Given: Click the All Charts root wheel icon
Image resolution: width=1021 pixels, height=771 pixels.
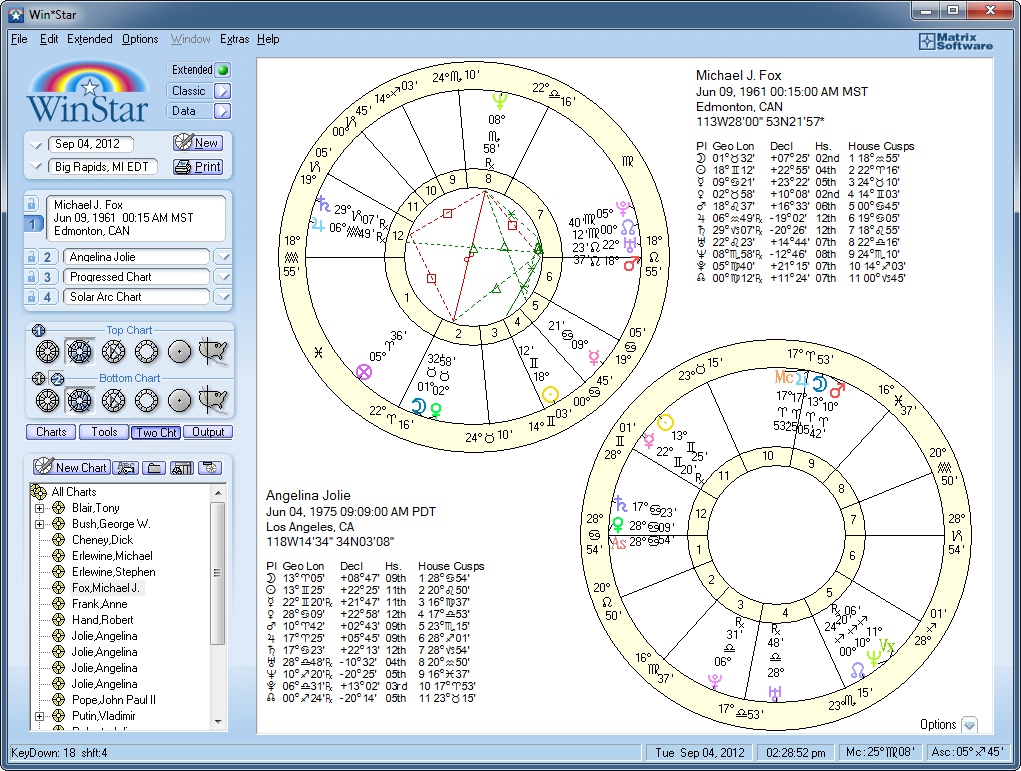Looking at the screenshot, I should pyautogui.click(x=39, y=492).
